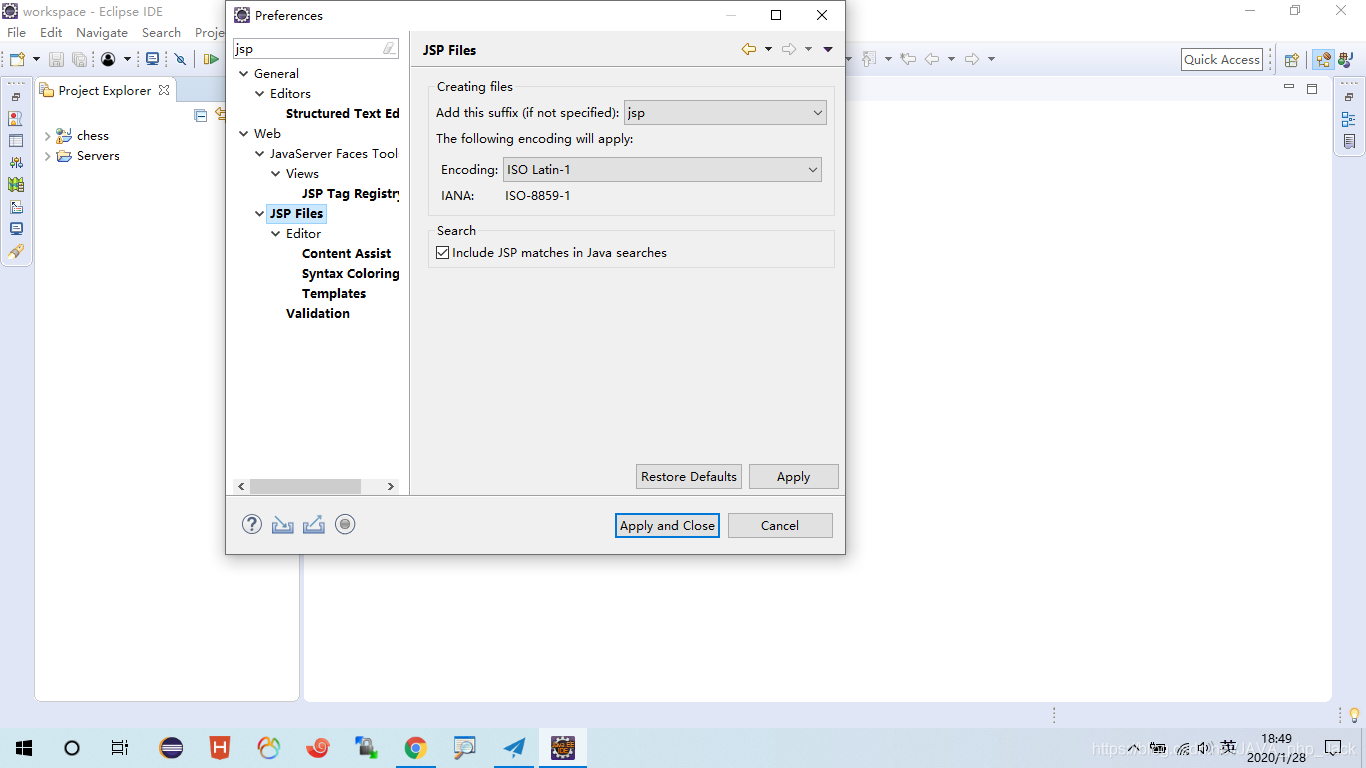Open the green map view in left trim
This screenshot has width=1366, height=768.
pyautogui.click(x=16, y=184)
